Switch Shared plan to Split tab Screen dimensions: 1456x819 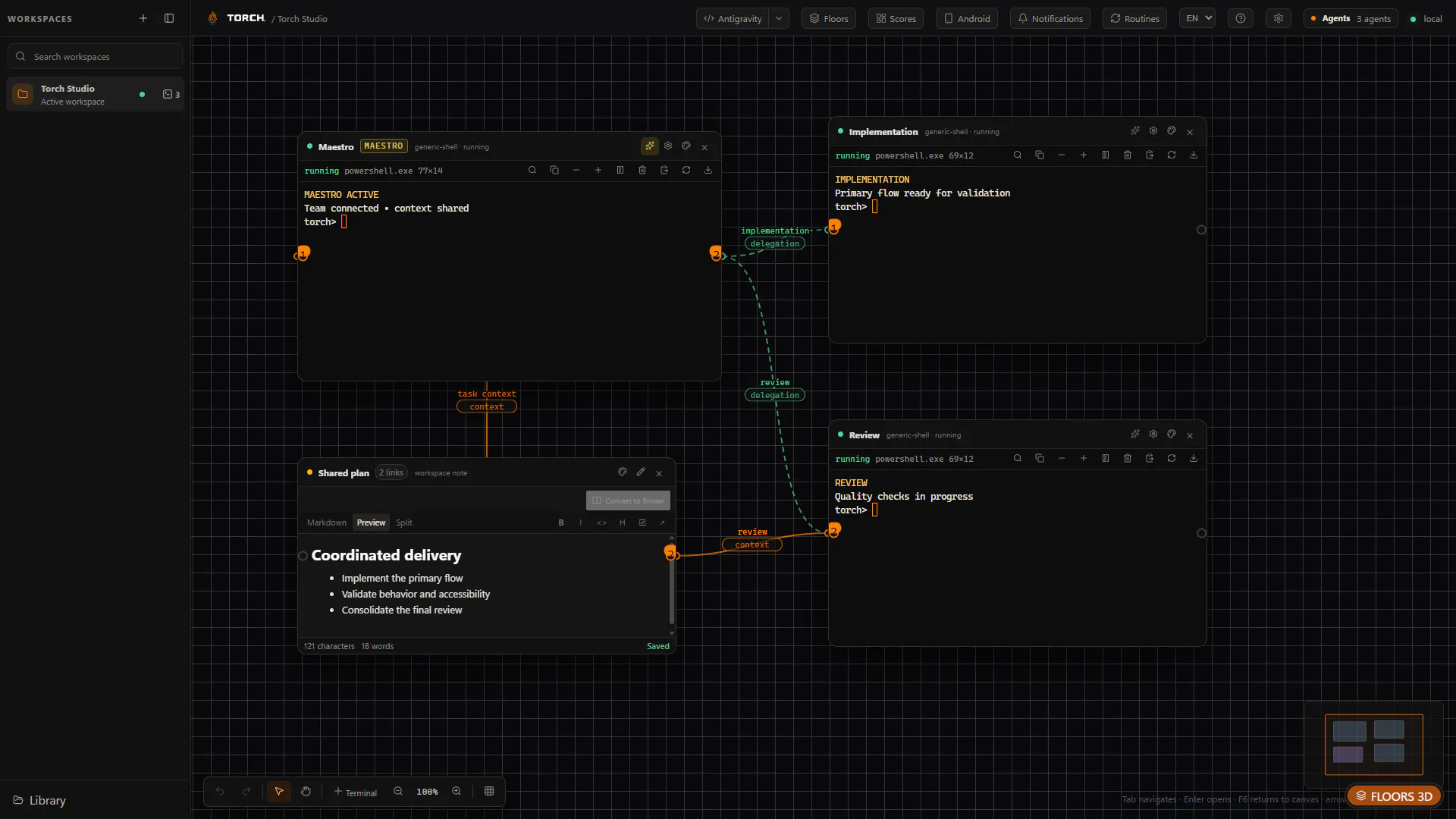404,522
